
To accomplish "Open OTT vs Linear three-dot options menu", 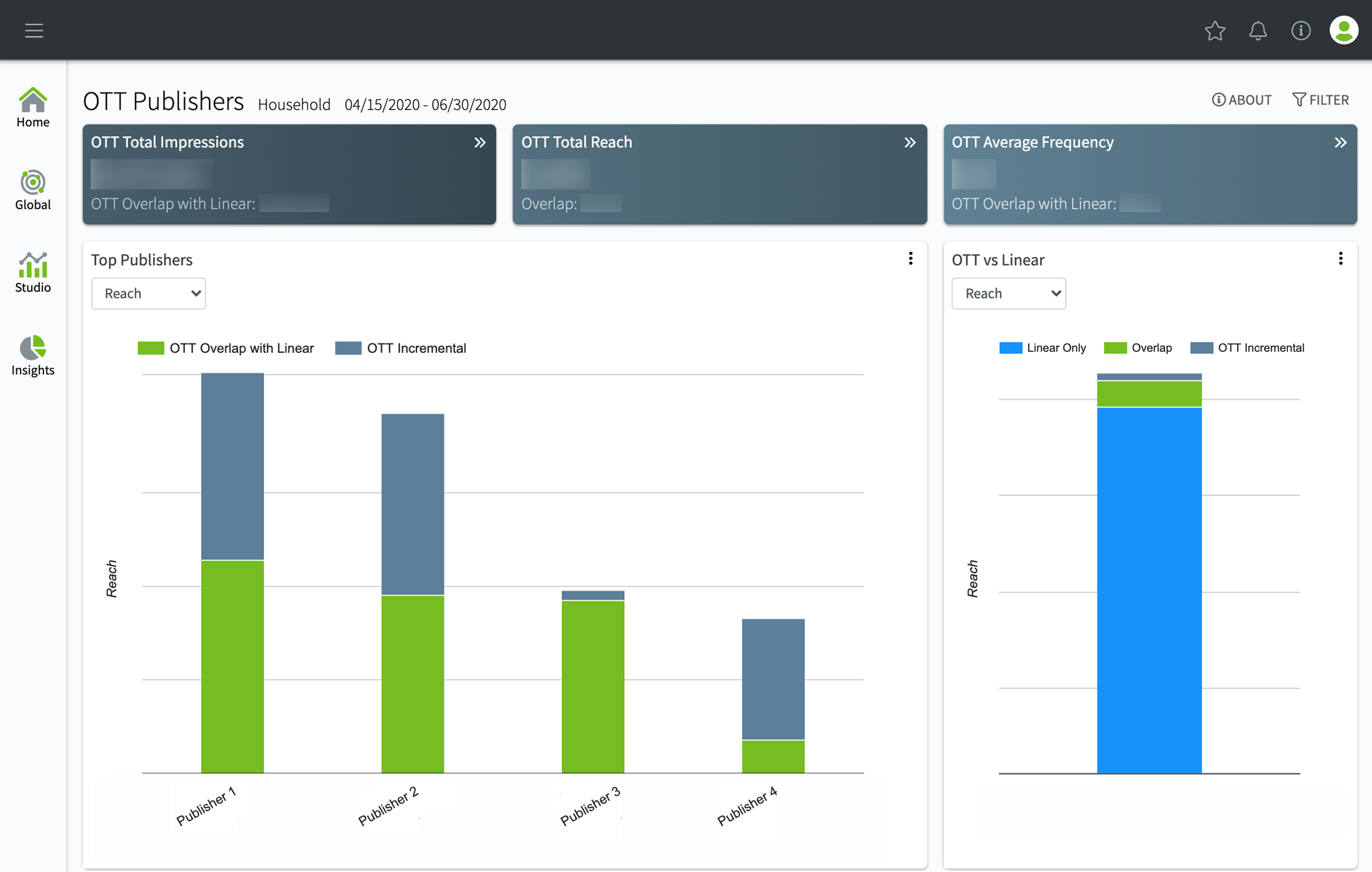I will [1341, 259].
